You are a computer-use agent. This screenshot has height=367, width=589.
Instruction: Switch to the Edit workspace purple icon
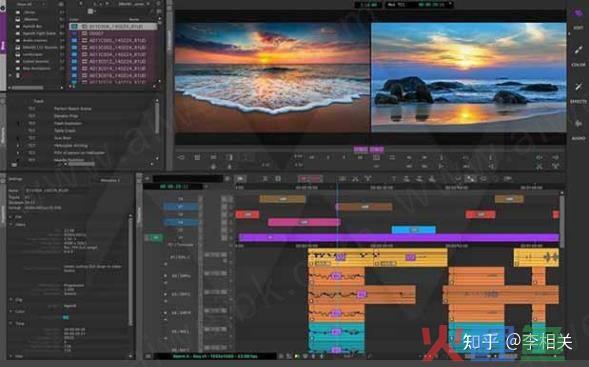[x=578, y=14]
